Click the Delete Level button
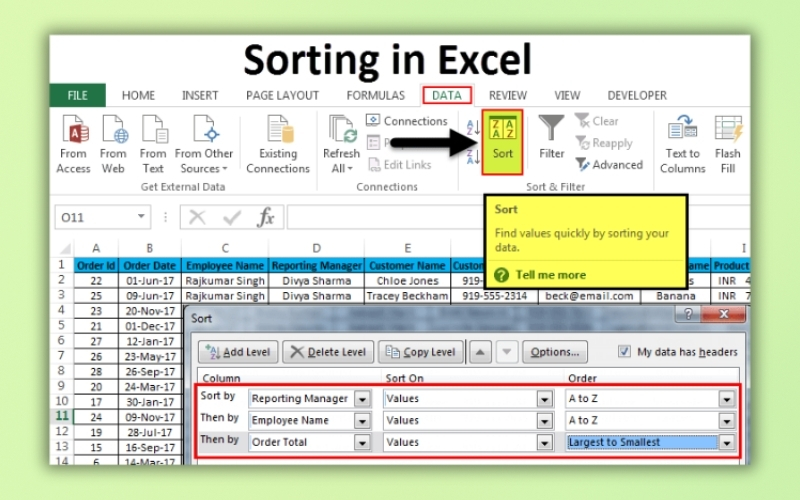 point(328,352)
